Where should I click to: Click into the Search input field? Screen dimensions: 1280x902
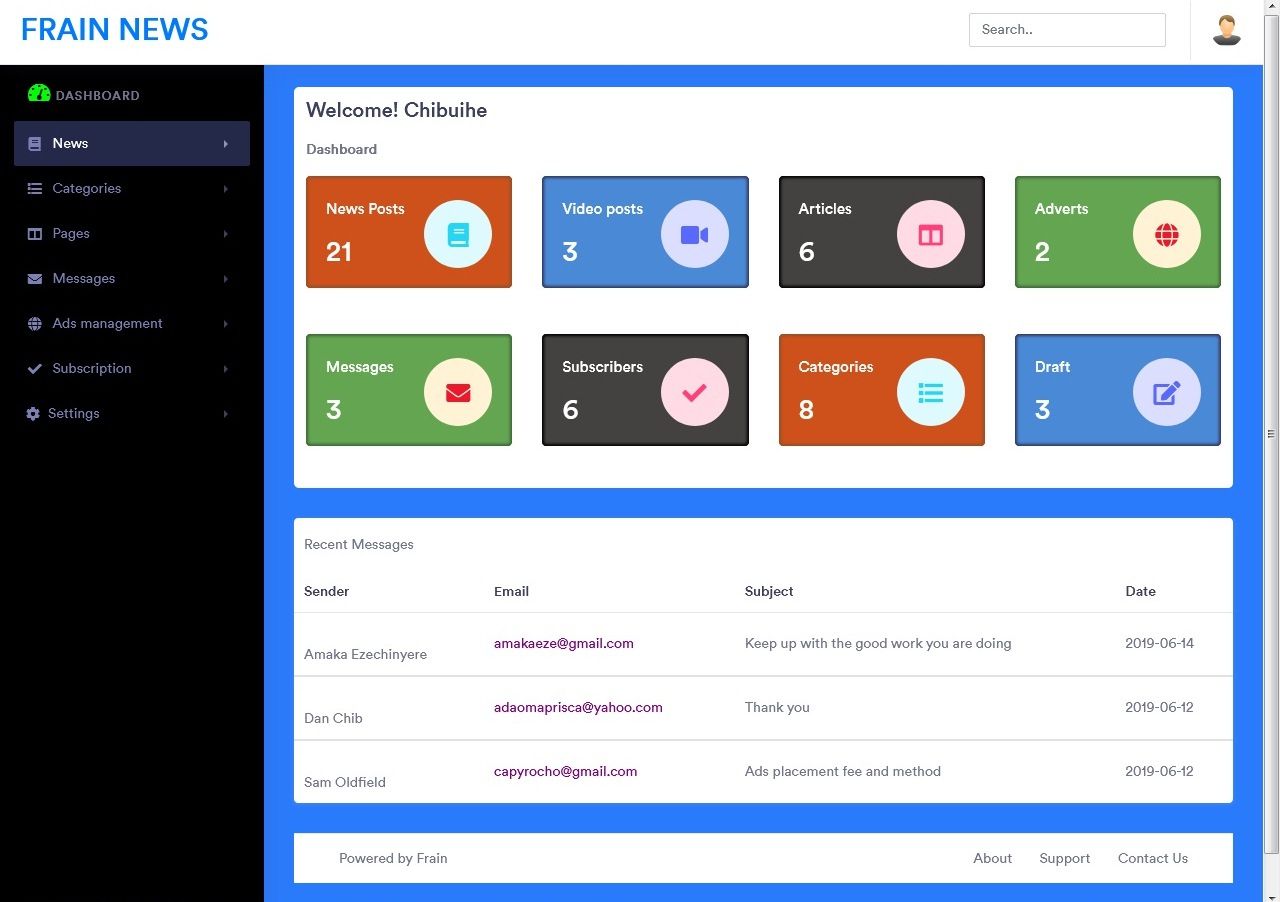pyautogui.click(x=1067, y=30)
